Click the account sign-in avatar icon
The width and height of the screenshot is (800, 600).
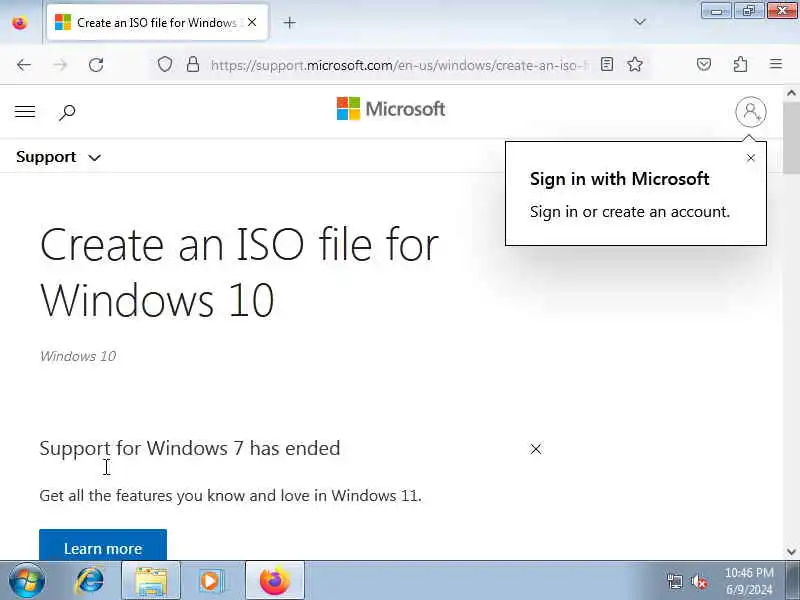(751, 112)
